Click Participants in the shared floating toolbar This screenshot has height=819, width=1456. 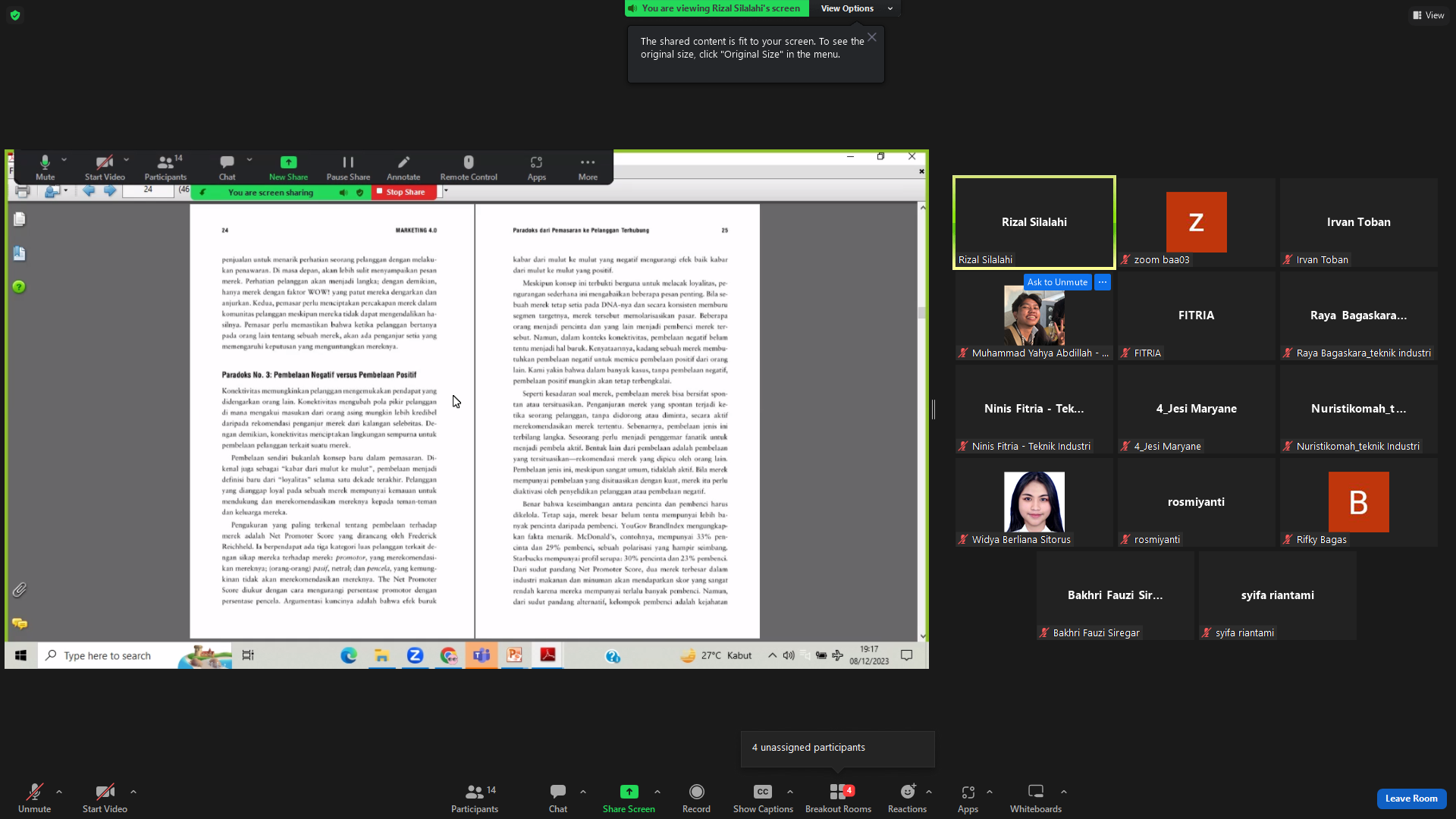click(x=165, y=168)
